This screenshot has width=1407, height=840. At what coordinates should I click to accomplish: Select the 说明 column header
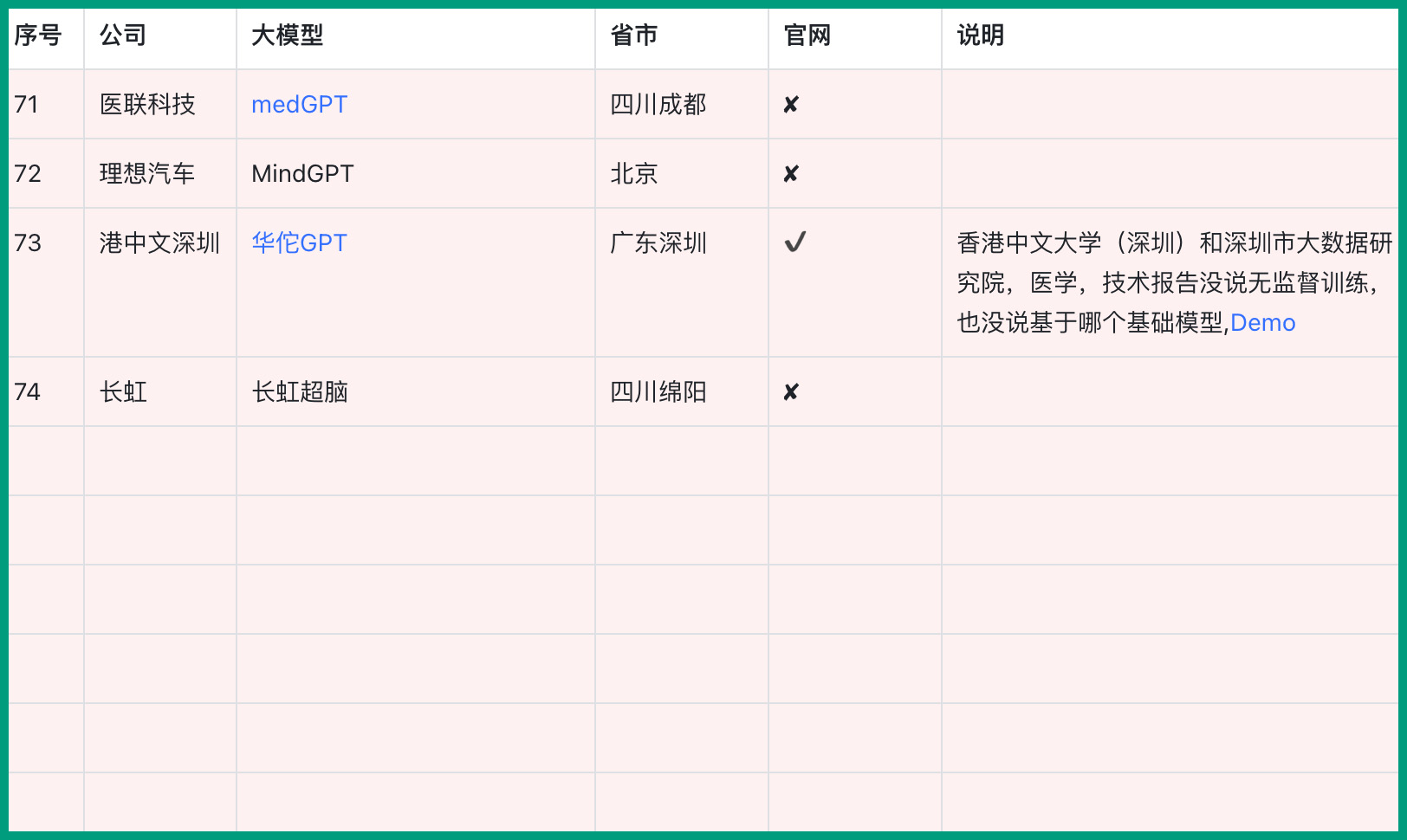click(x=980, y=36)
